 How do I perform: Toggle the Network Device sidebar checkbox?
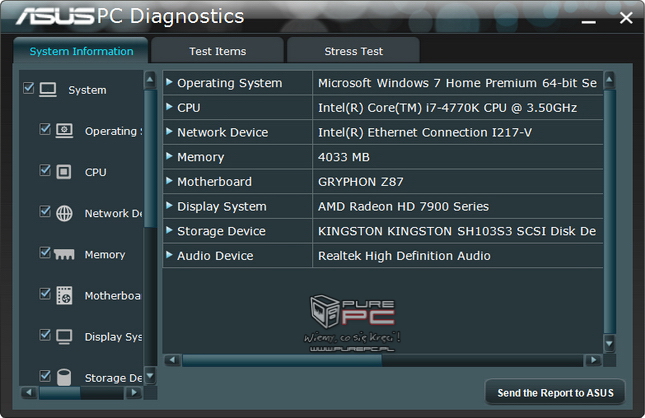pyautogui.click(x=45, y=211)
